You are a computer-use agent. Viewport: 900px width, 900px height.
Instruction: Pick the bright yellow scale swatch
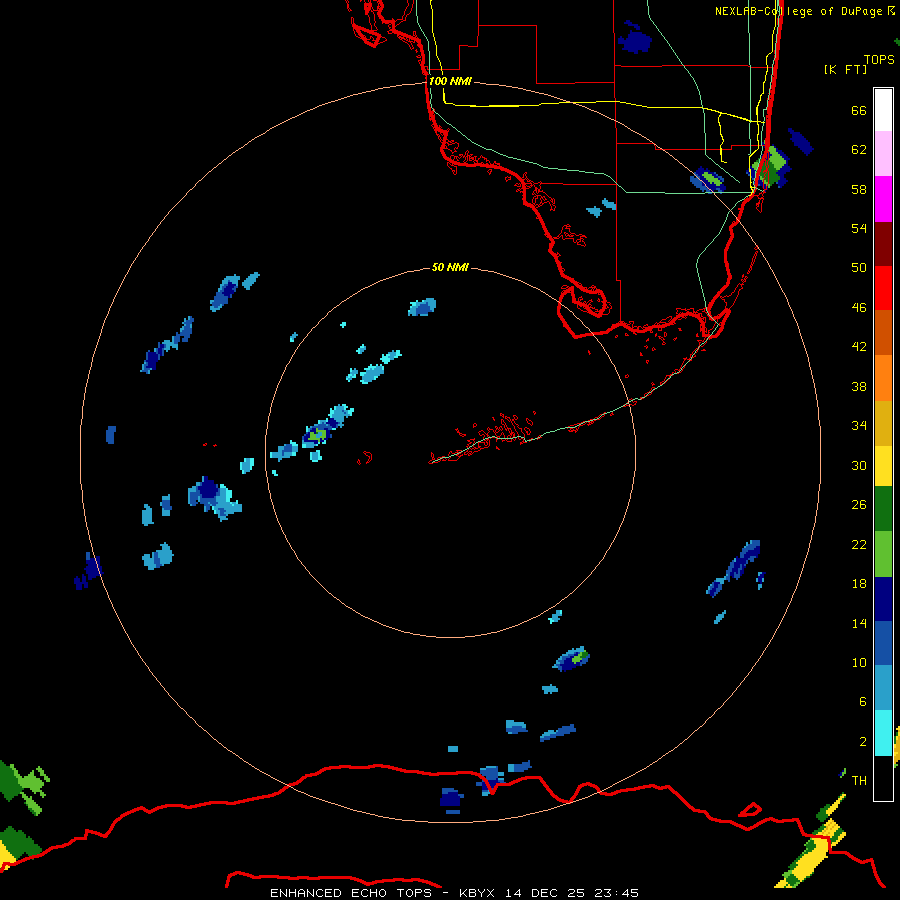coord(883,466)
